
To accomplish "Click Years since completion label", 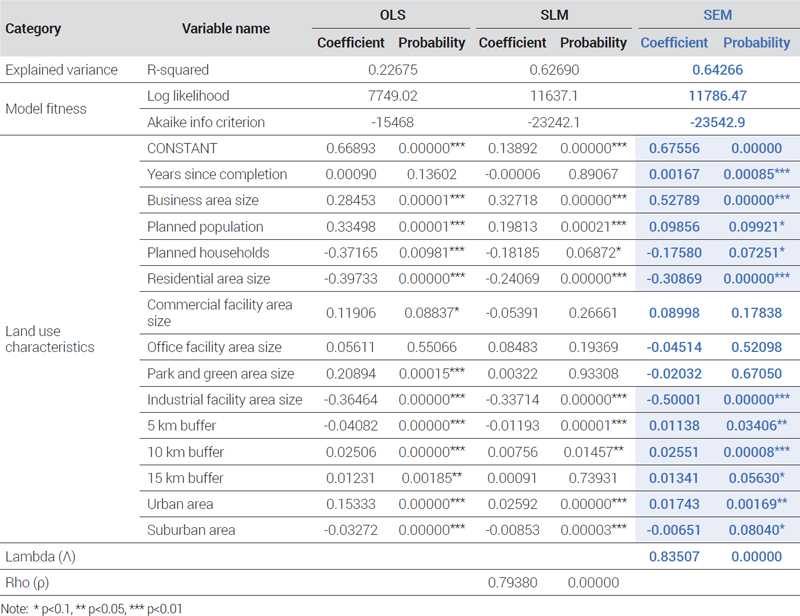I will (x=217, y=175).
